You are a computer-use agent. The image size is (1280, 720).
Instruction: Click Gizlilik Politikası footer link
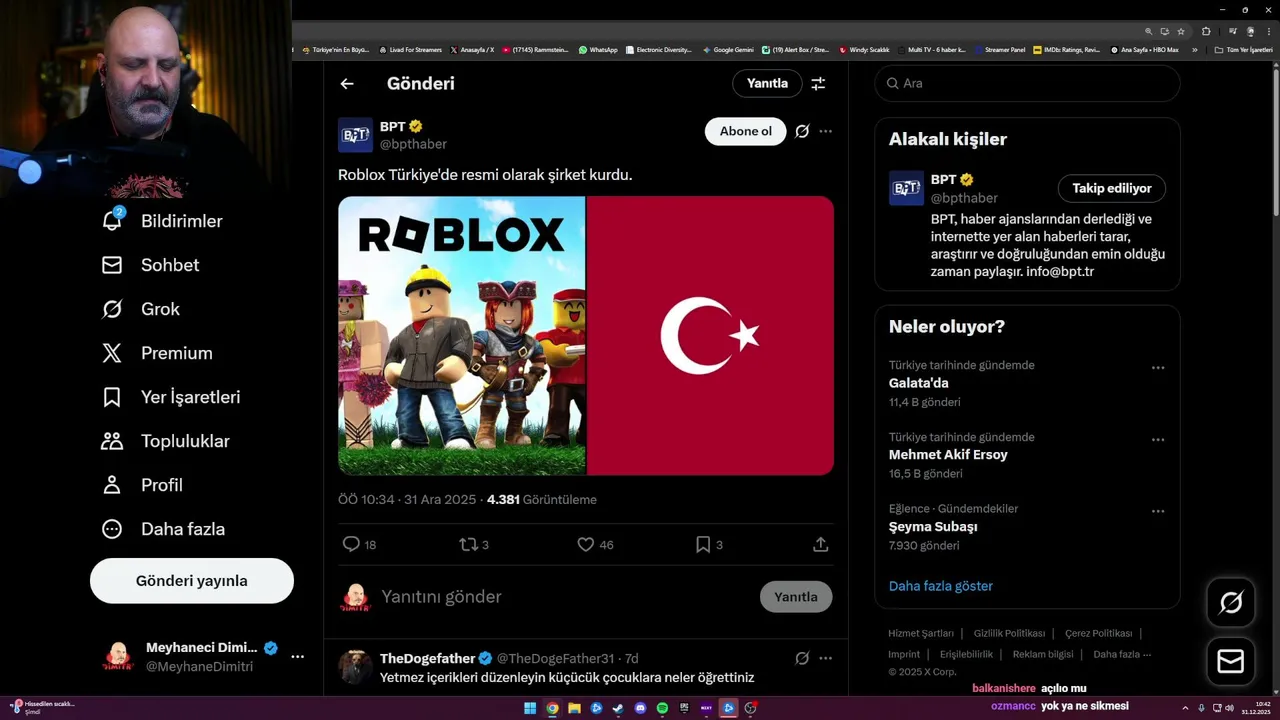pyautogui.click(x=1009, y=633)
